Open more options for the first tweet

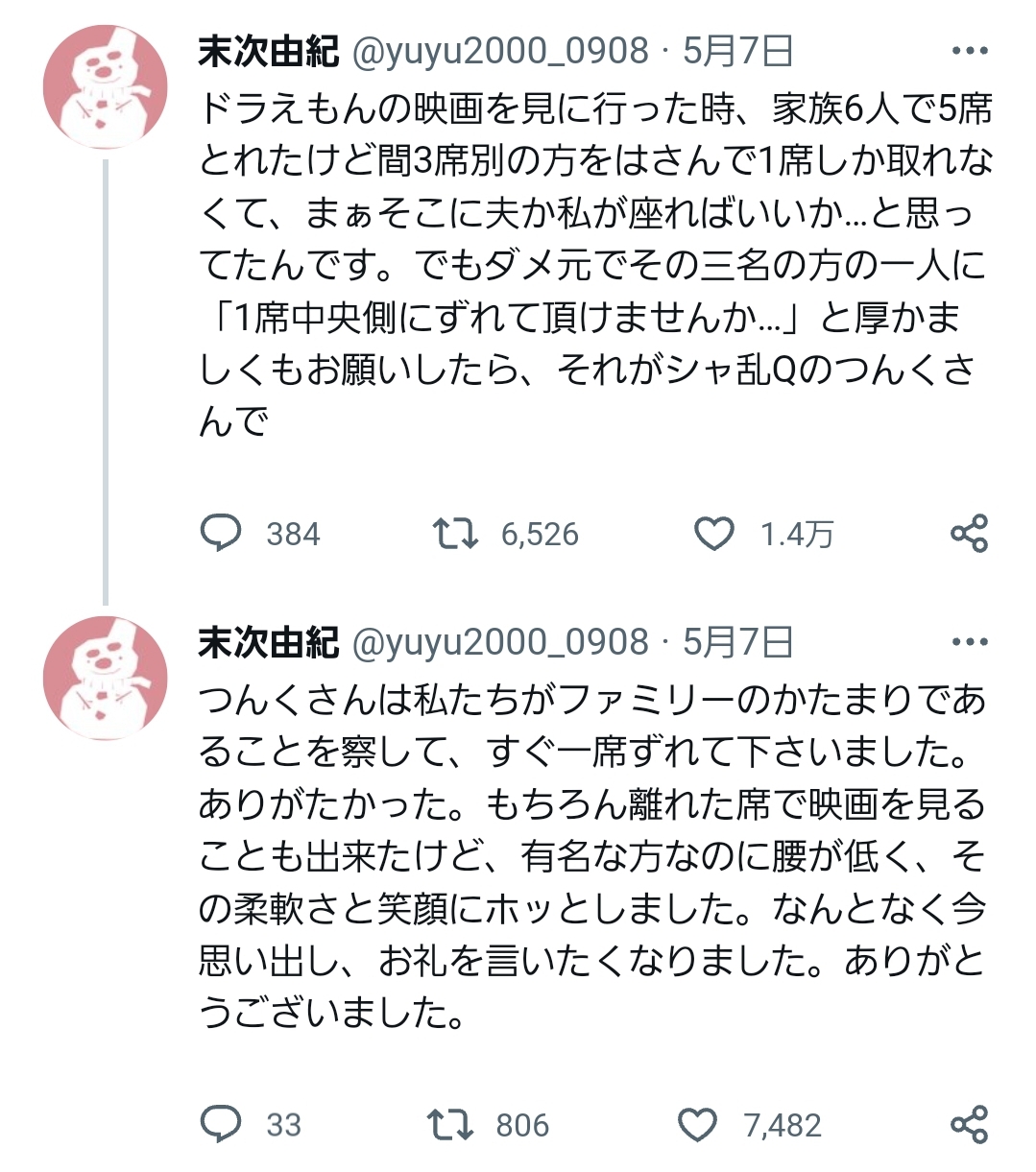pos(969,52)
